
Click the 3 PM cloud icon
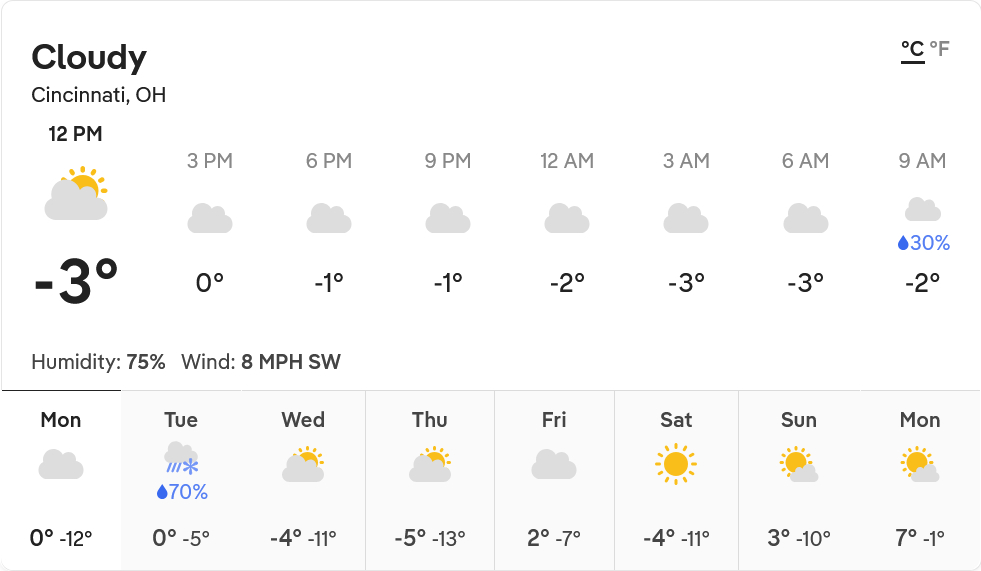click(210, 218)
